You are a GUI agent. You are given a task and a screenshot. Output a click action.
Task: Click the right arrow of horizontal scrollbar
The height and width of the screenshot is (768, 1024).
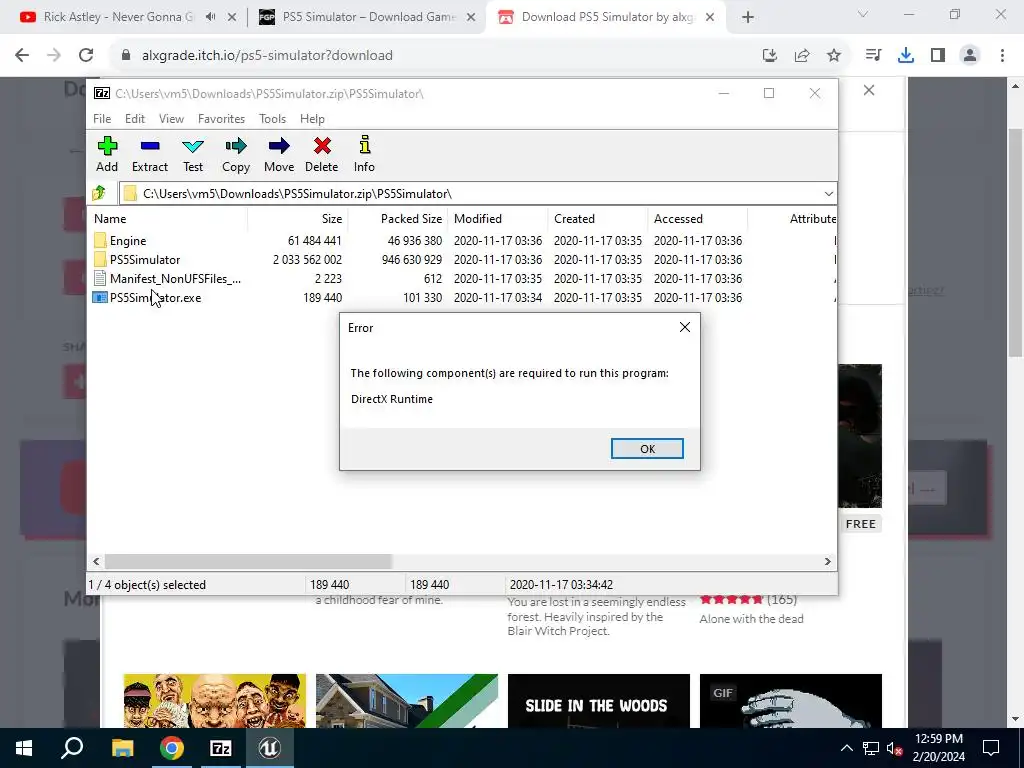coord(827,561)
